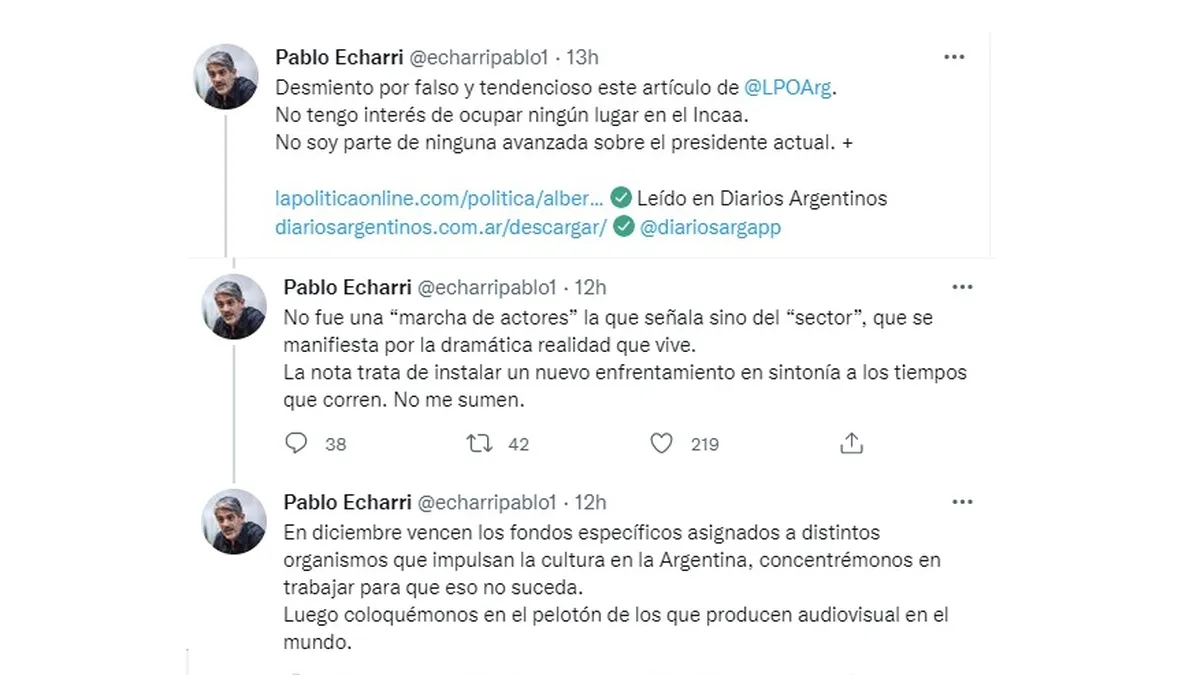Open more options on first tweet
1200x675 pixels.
pyautogui.click(x=954, y=58)
